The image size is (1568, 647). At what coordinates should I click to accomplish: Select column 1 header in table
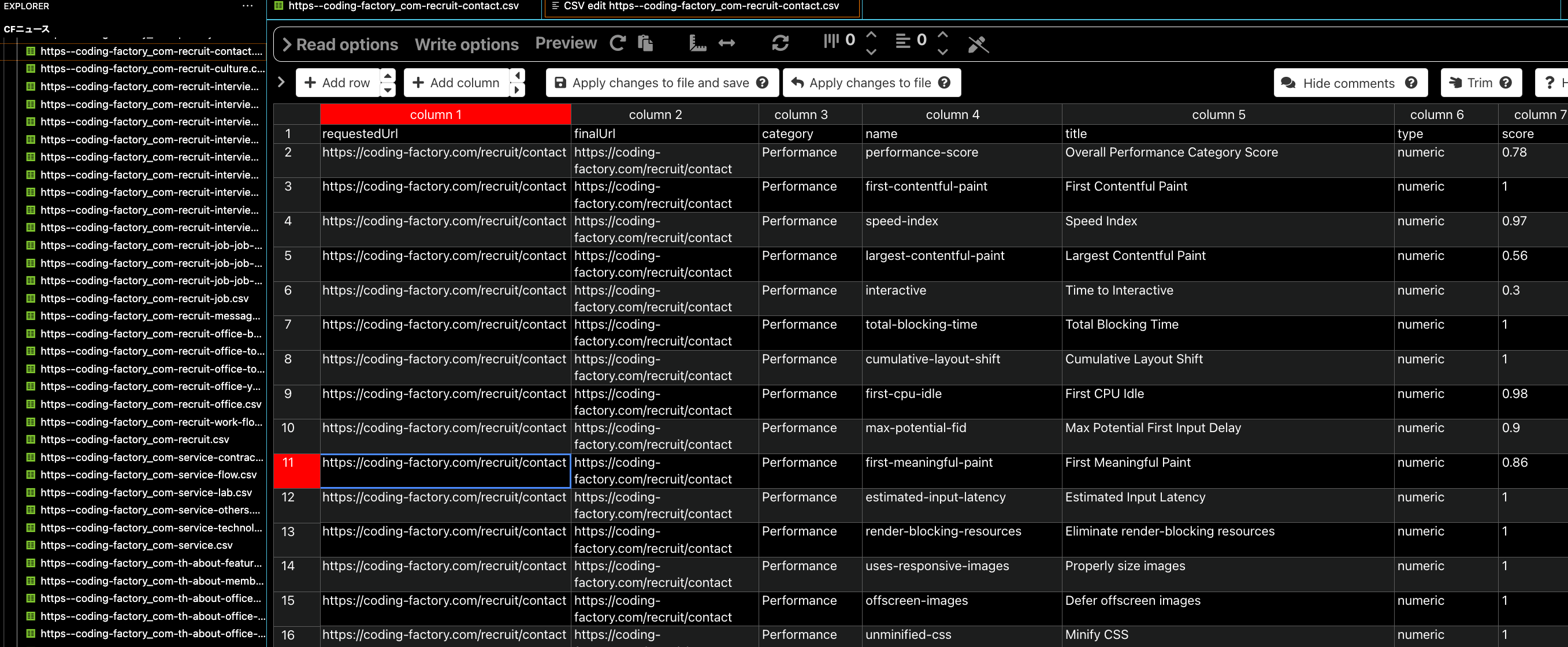point(445,114)
